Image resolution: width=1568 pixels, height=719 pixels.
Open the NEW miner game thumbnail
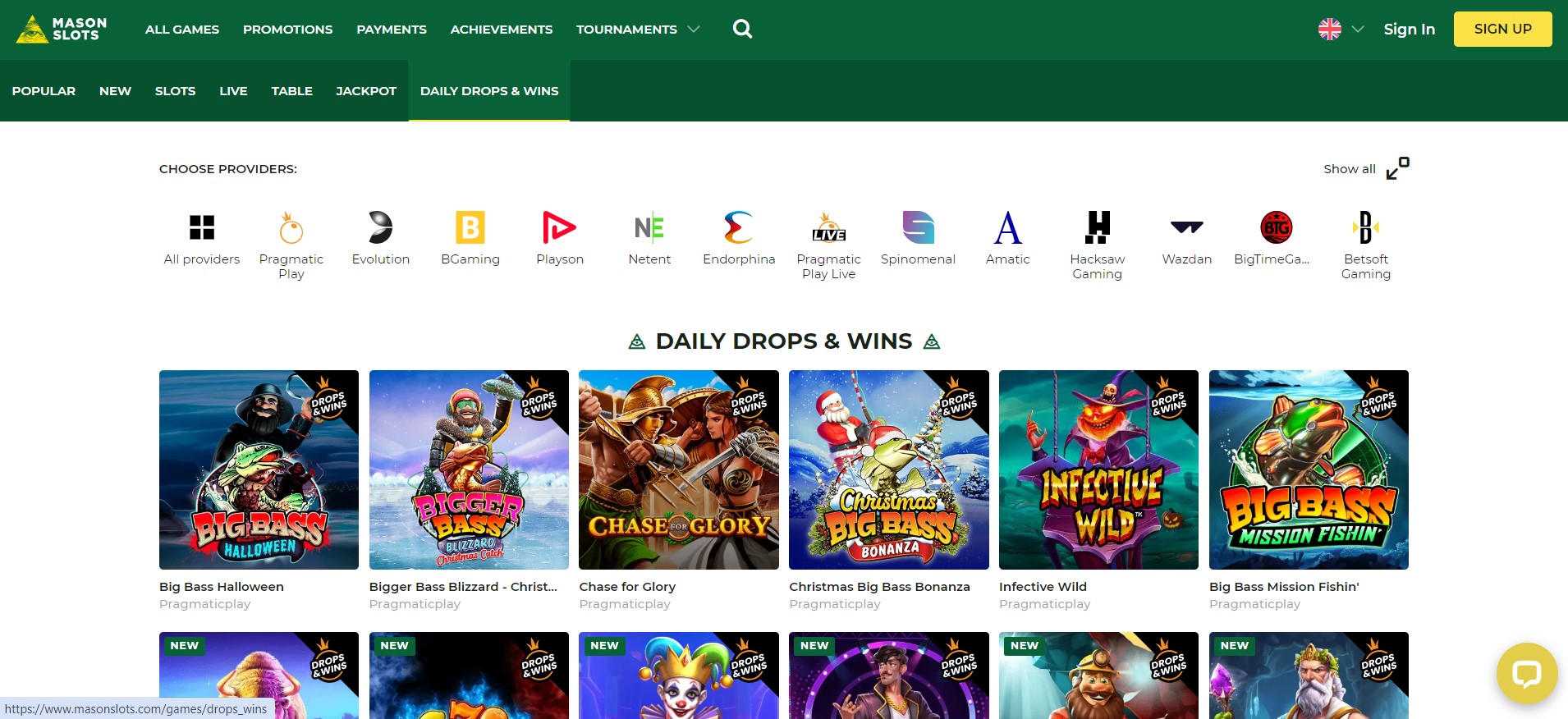(x=1098, y=675)
